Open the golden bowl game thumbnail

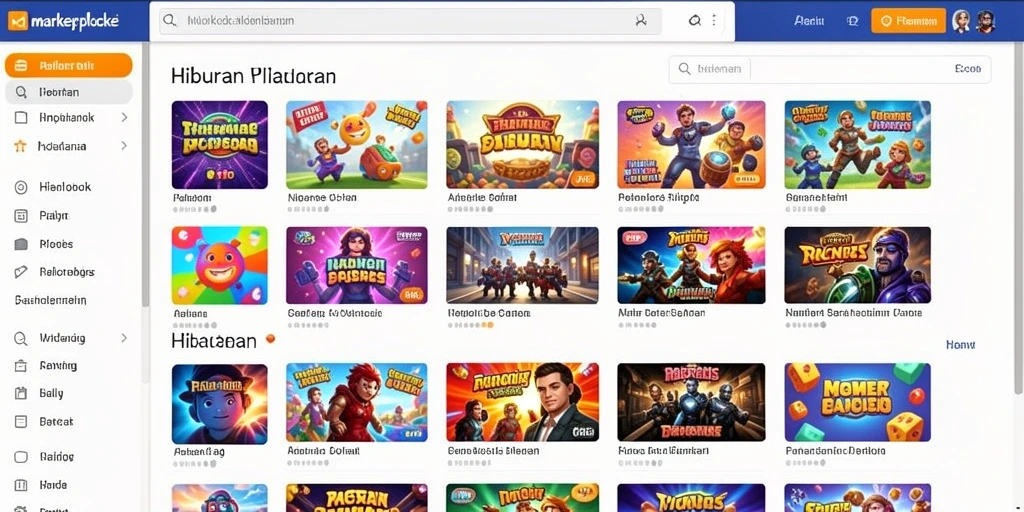[522, 145]
